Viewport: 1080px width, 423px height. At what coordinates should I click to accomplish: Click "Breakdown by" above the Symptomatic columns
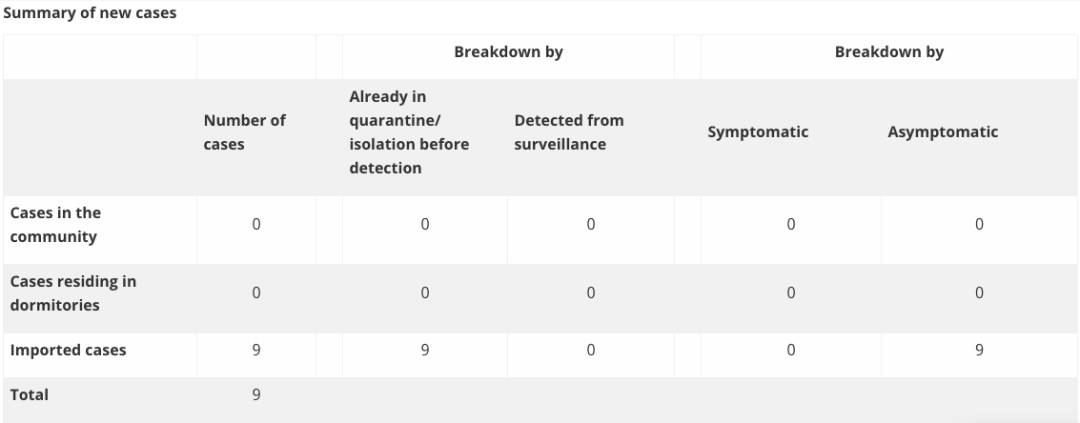click(889, 52)
